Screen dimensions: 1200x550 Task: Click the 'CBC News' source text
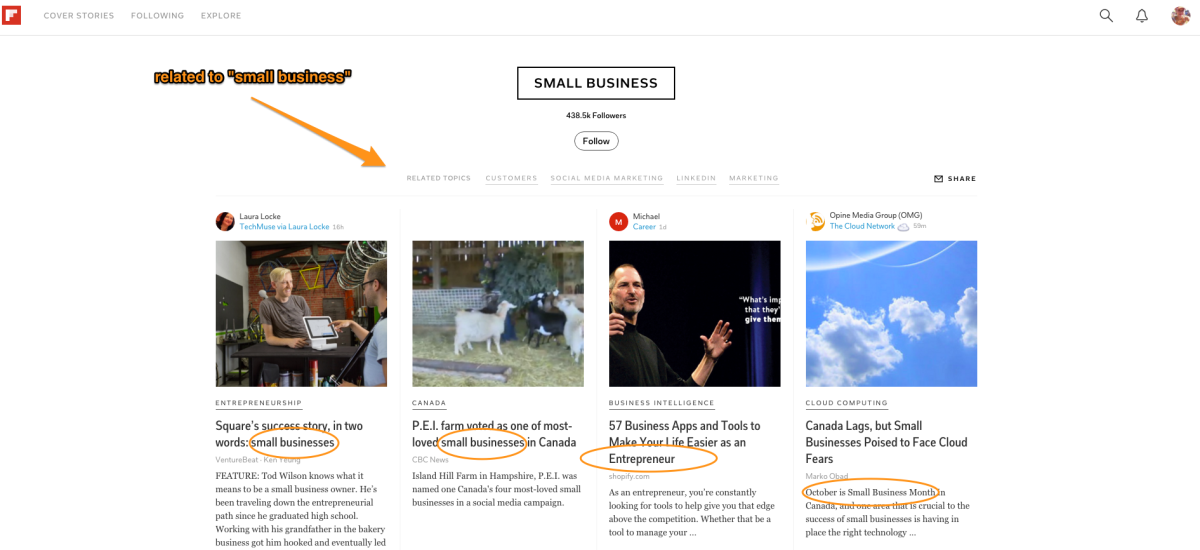[430, 460]
